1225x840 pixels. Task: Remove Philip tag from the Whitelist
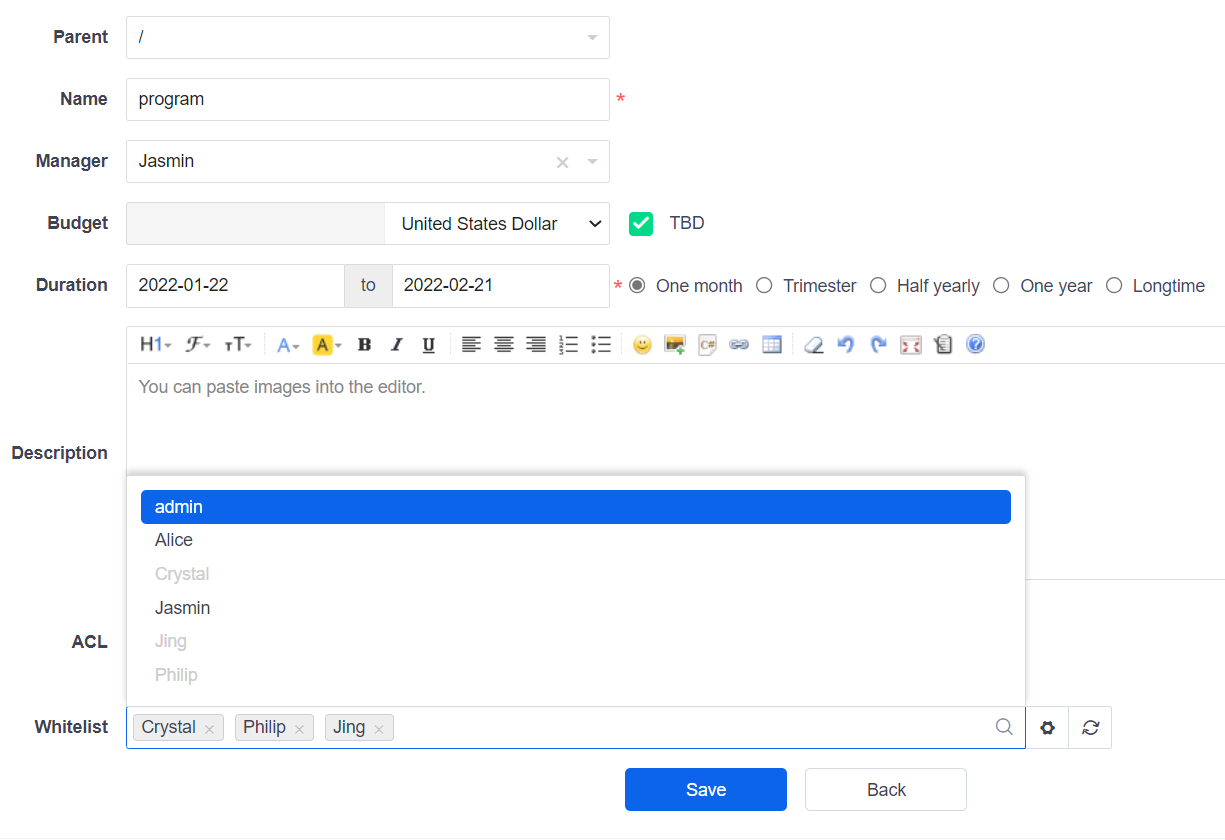click(x=299, y=729)
